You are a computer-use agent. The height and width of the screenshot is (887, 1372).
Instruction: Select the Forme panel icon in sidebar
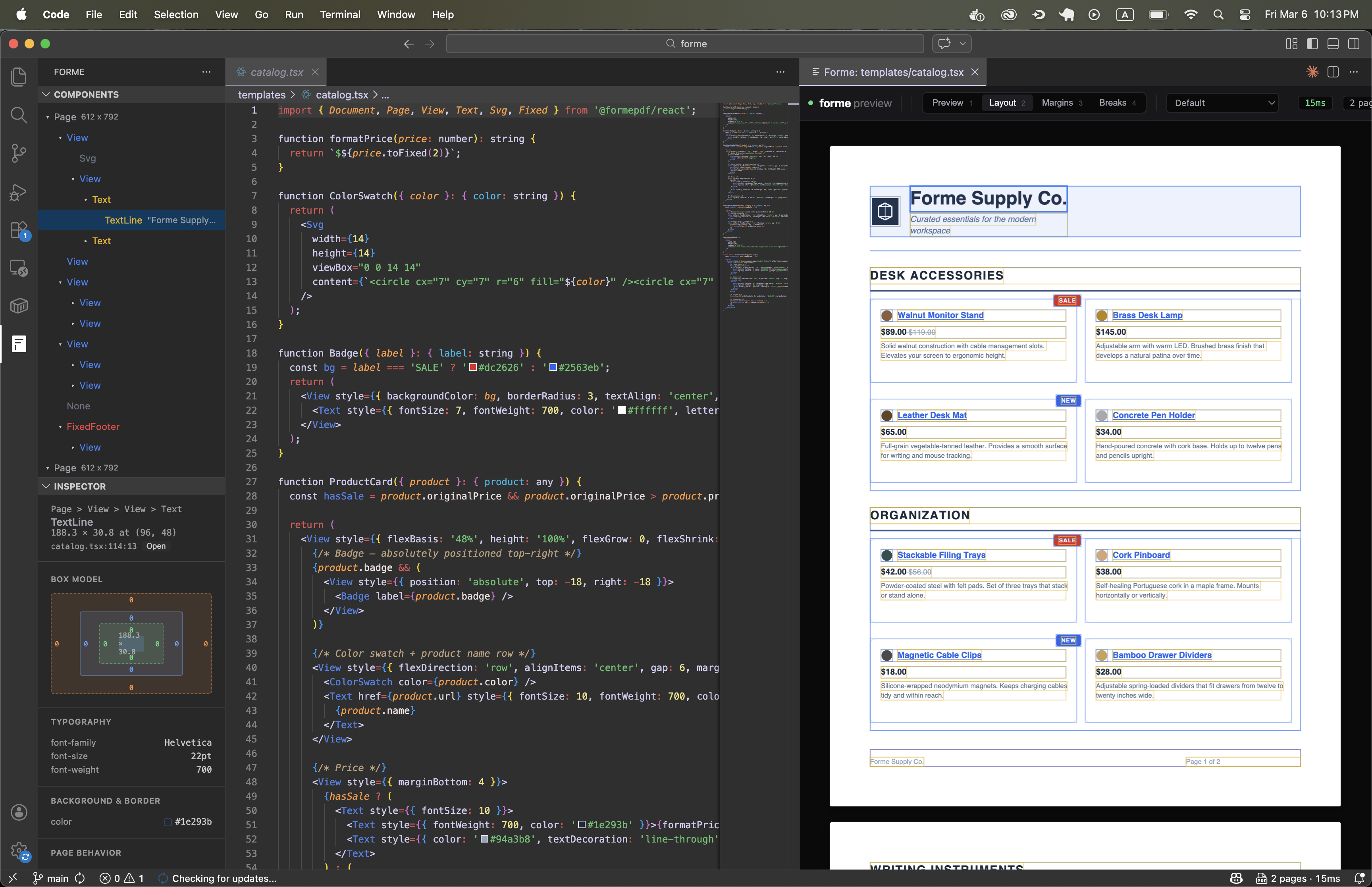point(18,344)
